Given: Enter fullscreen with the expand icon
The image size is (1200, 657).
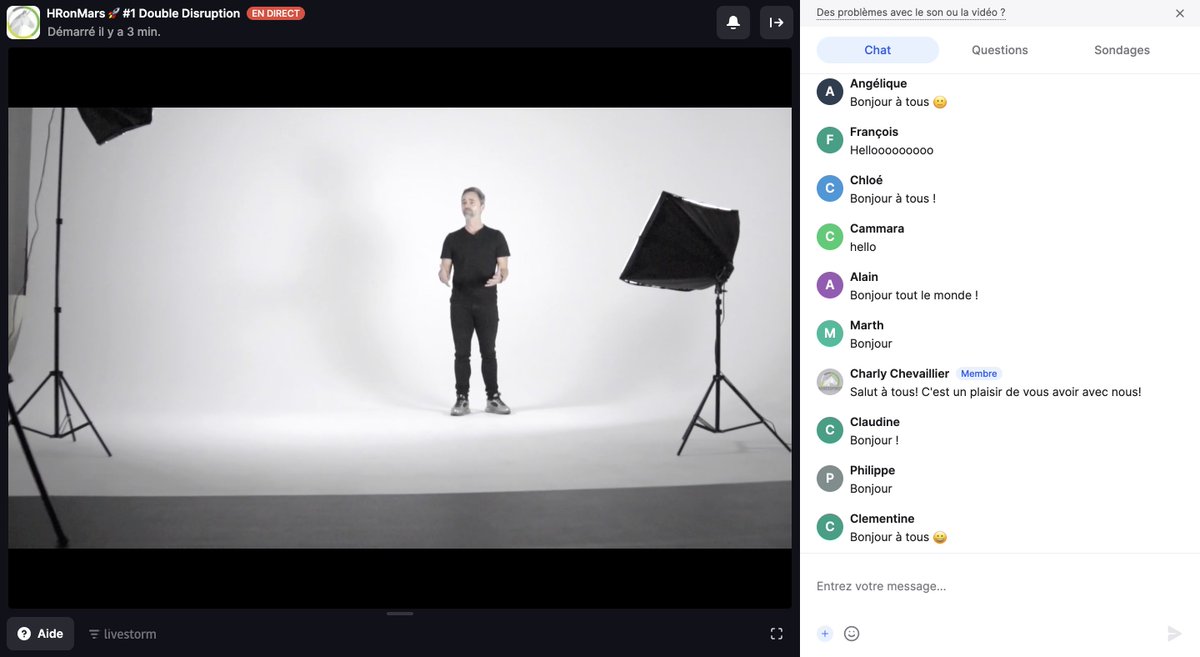Looking at the screenshot, I should pyautogui.click(x=777, y=633).
